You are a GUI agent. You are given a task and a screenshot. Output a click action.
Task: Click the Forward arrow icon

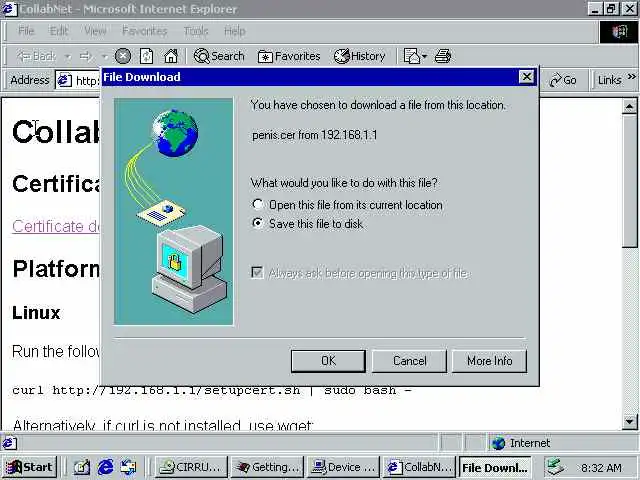(x=85, y=56)
